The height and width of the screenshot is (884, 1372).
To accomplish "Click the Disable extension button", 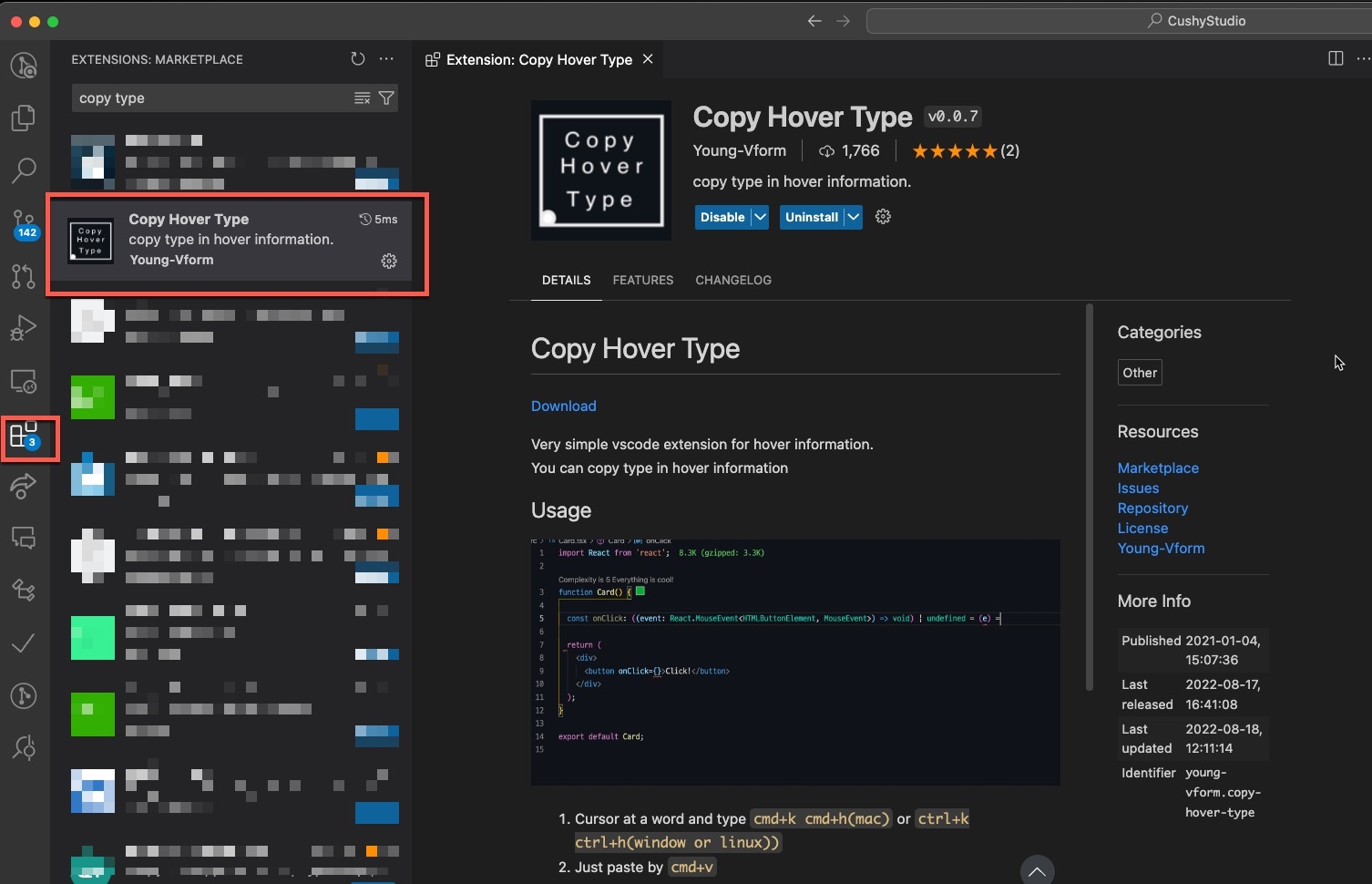I will [x=722, y=217].
